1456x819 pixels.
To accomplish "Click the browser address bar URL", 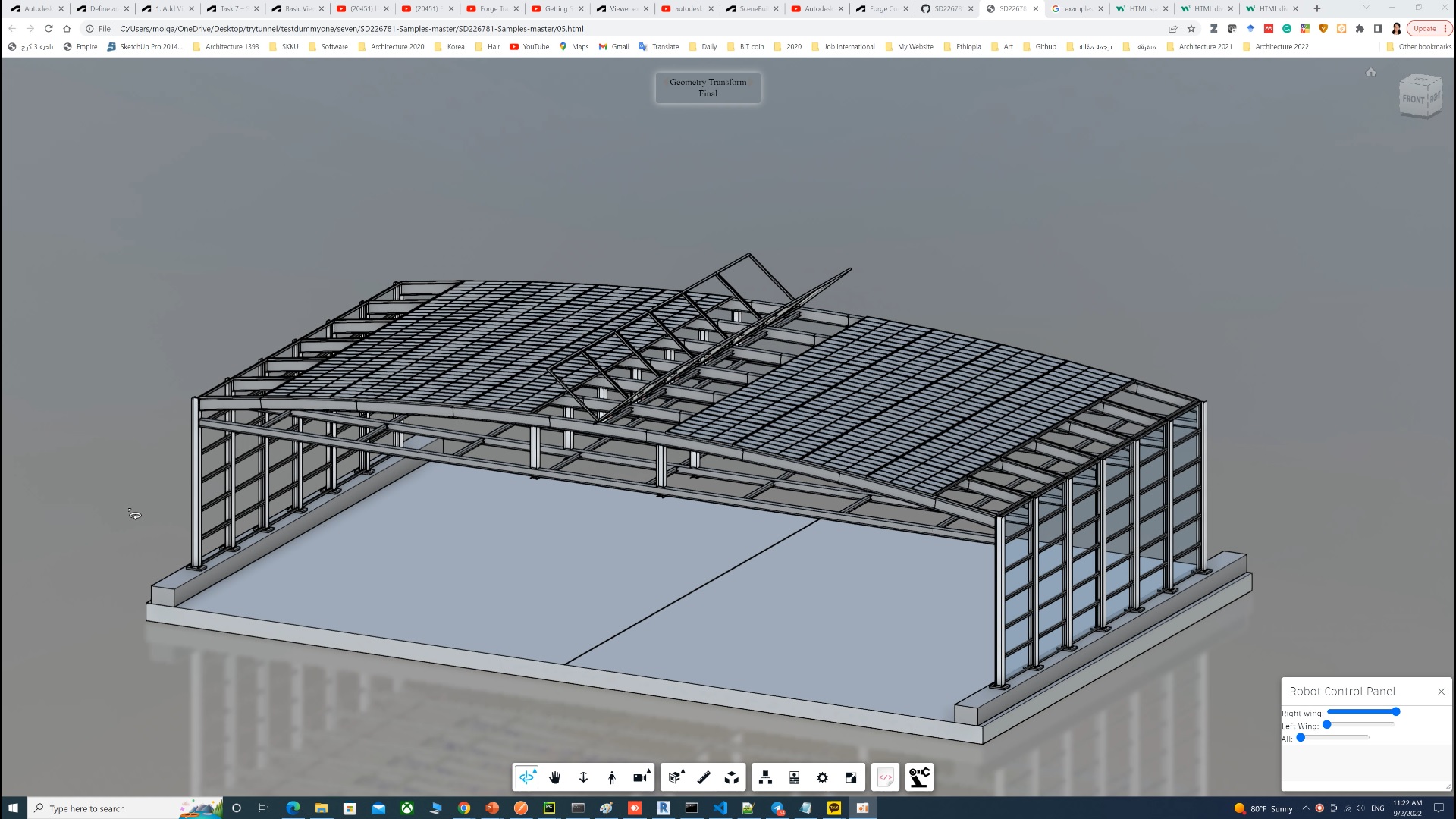I will (x=352, y=29).
